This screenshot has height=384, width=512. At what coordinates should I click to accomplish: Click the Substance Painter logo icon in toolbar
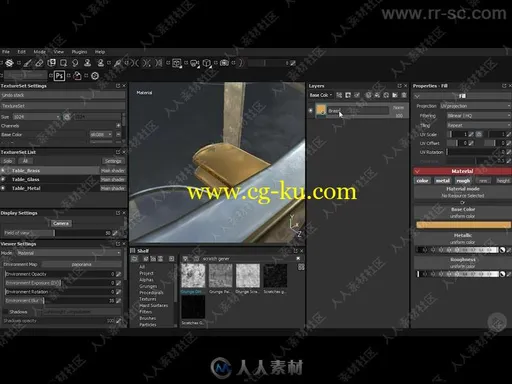pyautogui.click(x=9, y=63)
